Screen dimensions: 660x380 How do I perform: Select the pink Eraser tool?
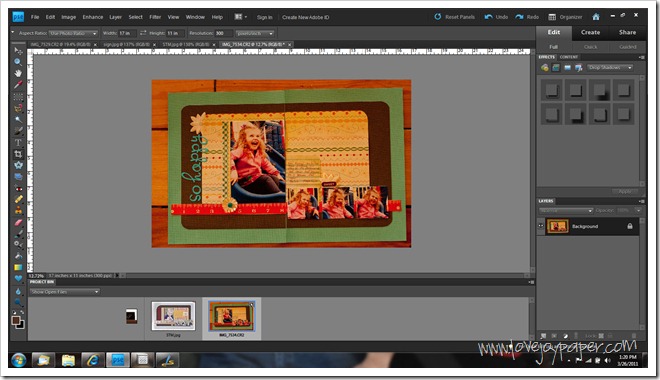pos(18,222)
